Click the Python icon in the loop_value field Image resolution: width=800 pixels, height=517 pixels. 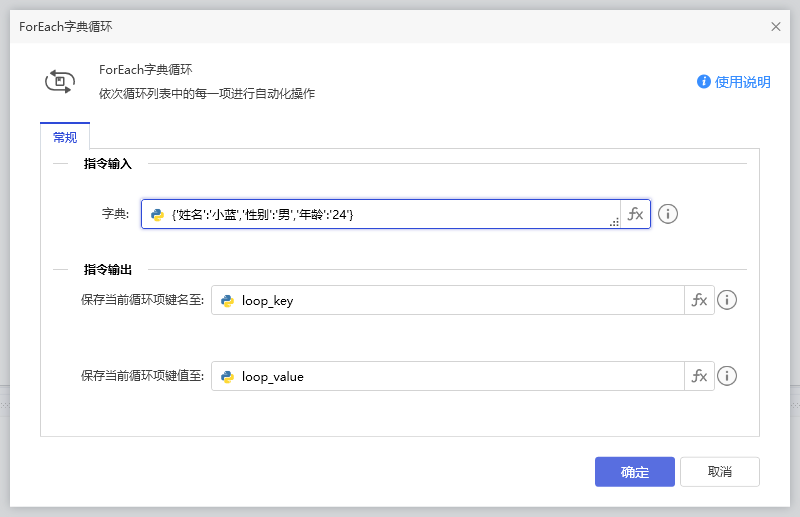click(x=228, y=377)
